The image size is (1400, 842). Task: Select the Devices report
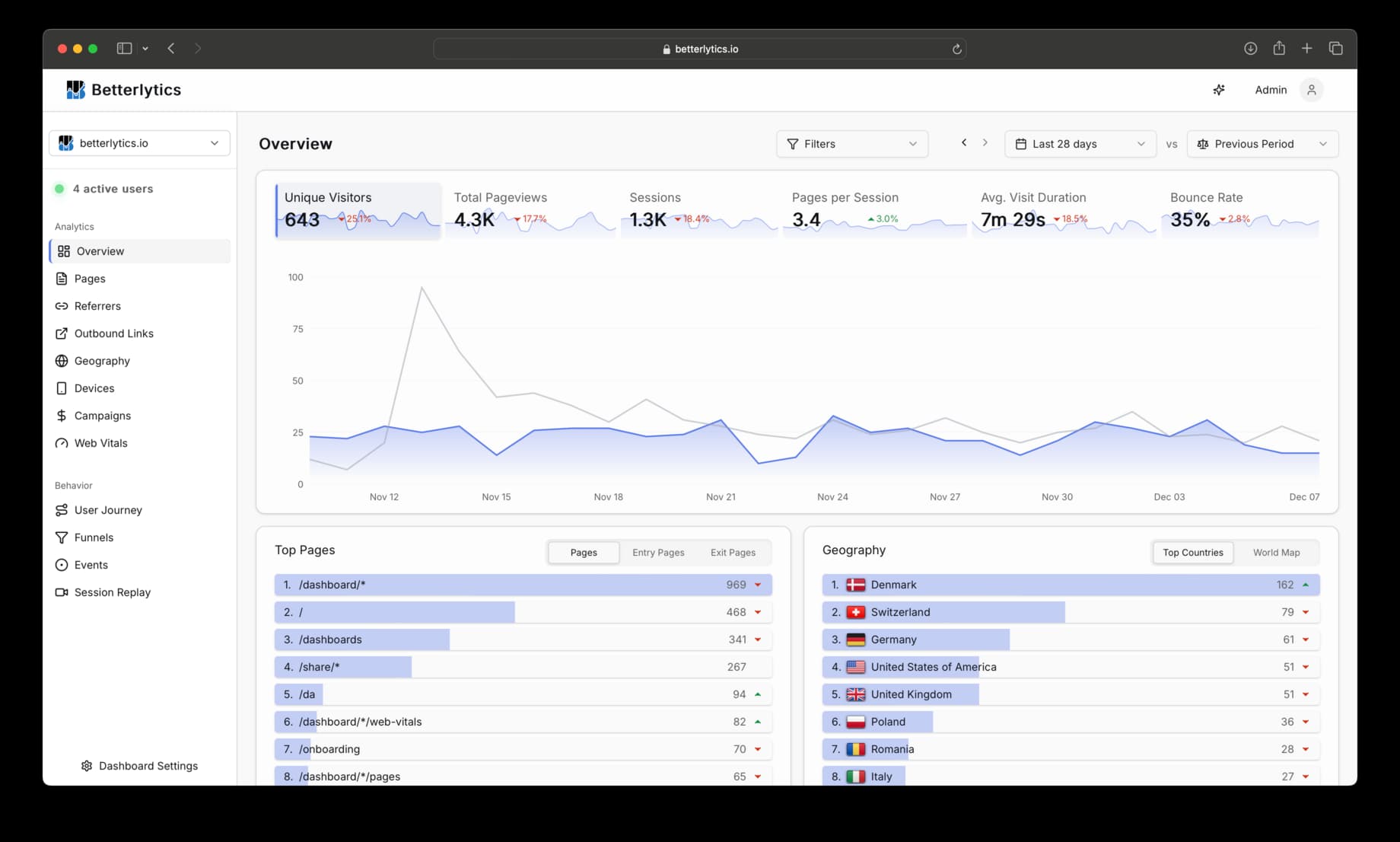pos(93,388)
